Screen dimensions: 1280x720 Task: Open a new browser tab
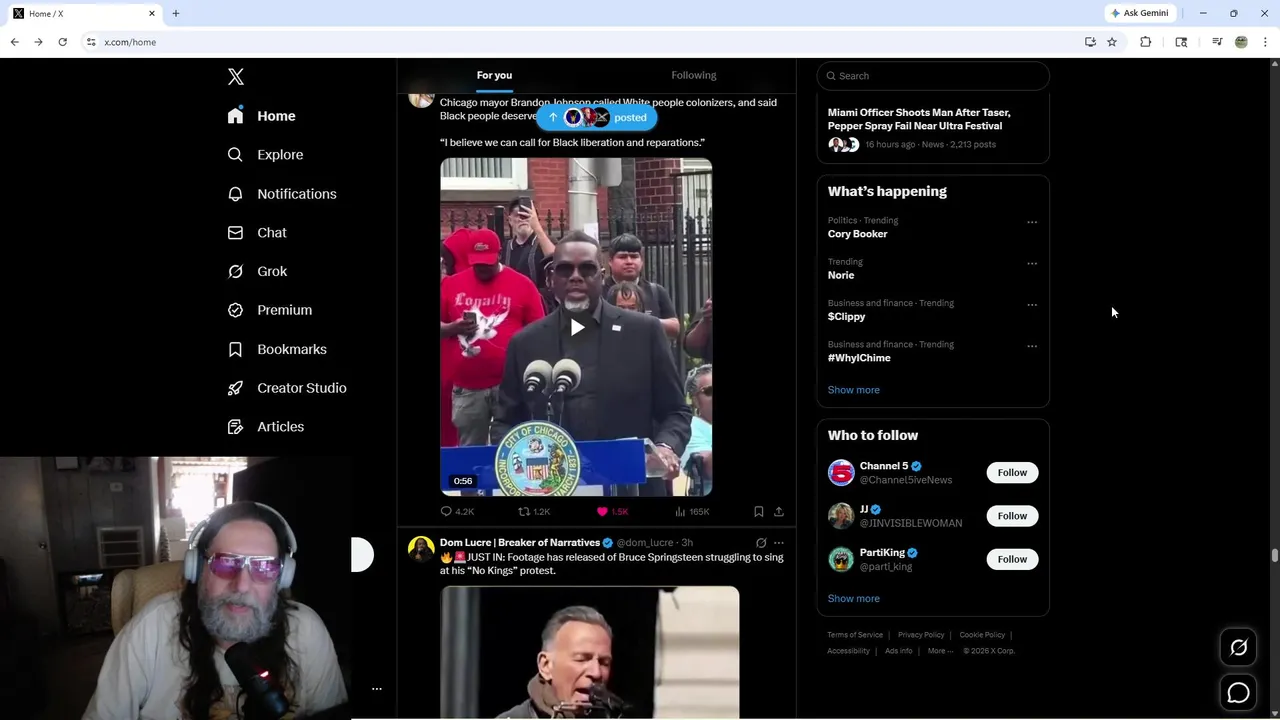pyautogui.click(x=176, y=13)
